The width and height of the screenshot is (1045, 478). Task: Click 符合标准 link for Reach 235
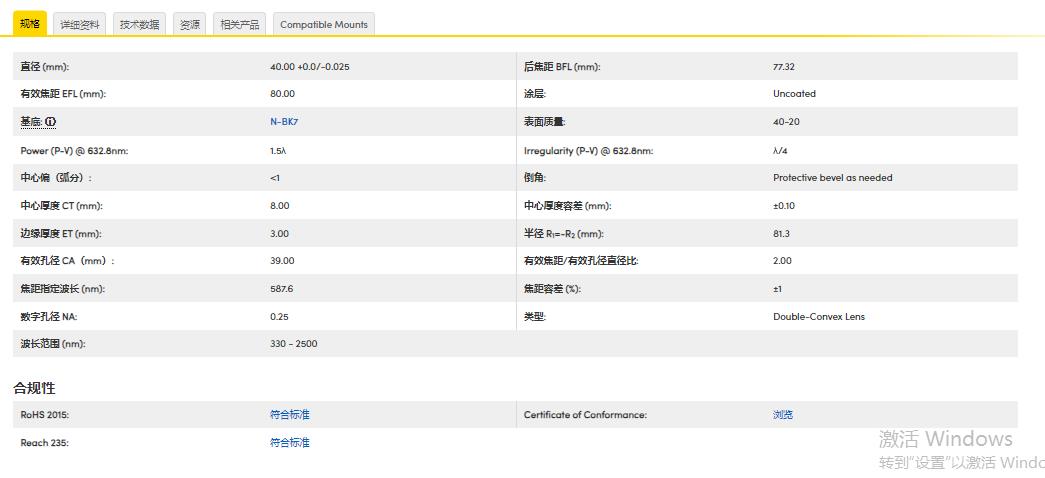pyautogui.click(x=290, y=443)
